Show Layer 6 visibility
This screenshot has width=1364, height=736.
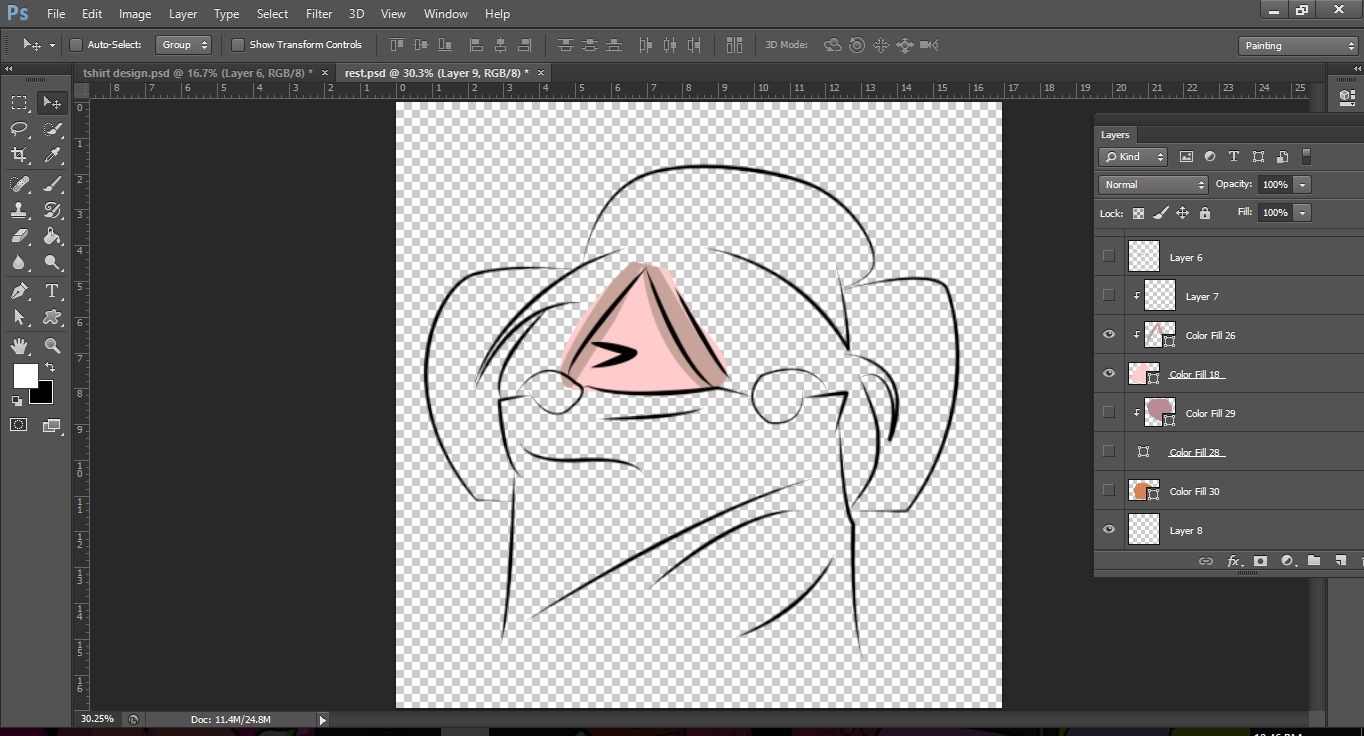click(x=1108, y=257)
